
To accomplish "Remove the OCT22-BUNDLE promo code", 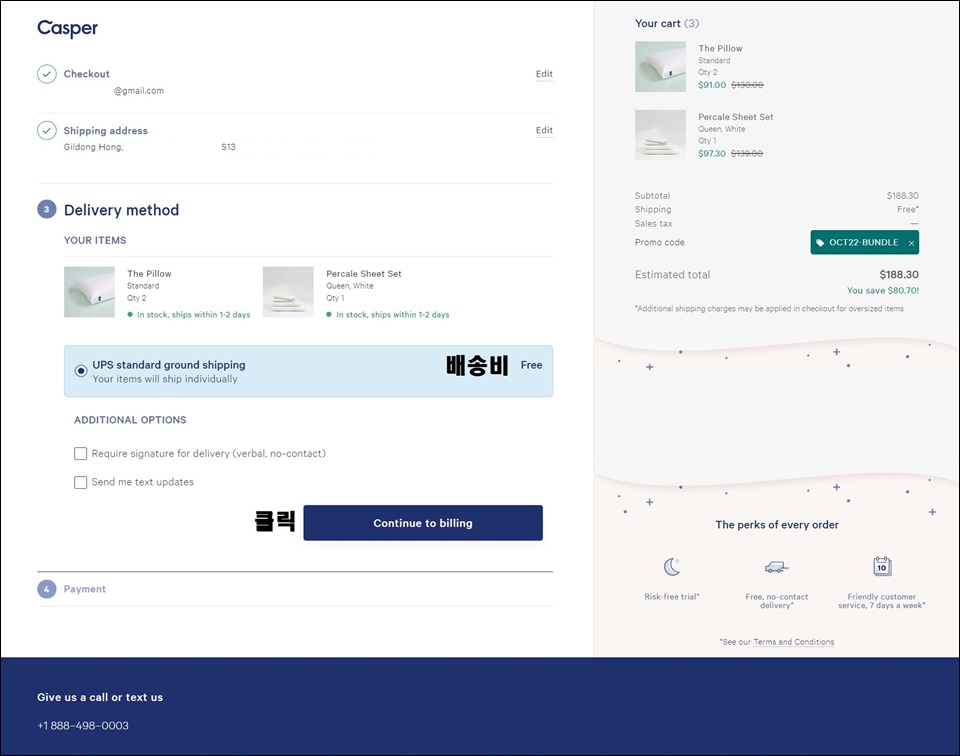I will click(x=912, y=243).
